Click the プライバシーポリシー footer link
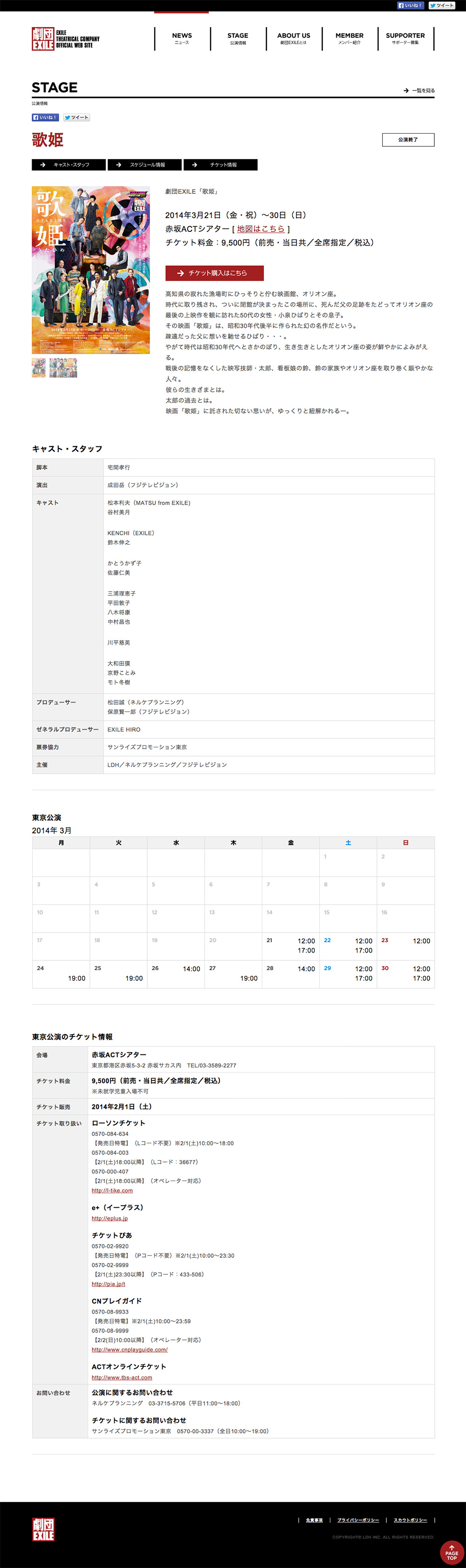The width and height of the screenshot is (466, 1568). [358, 1520]
